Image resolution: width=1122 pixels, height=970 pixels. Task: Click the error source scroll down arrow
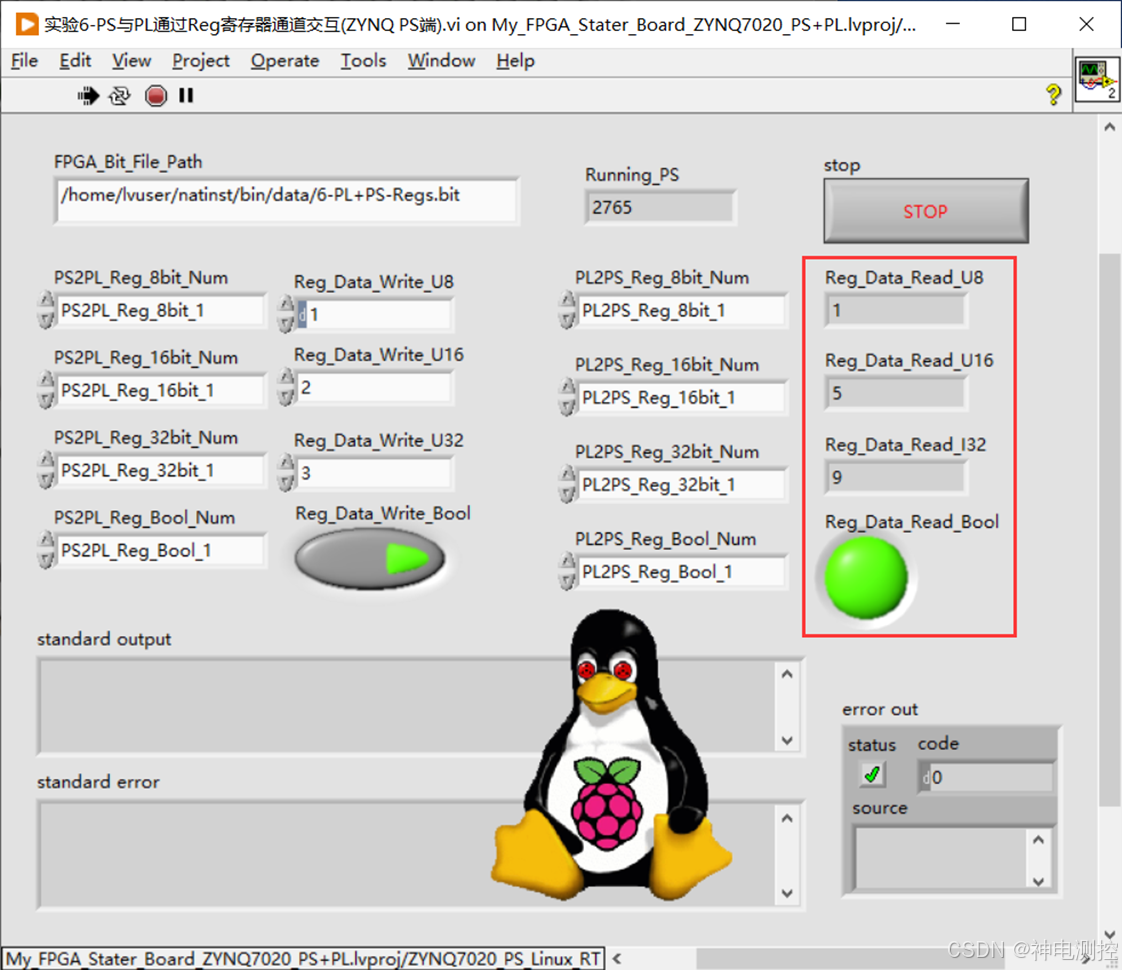[x=1039, y=881]
